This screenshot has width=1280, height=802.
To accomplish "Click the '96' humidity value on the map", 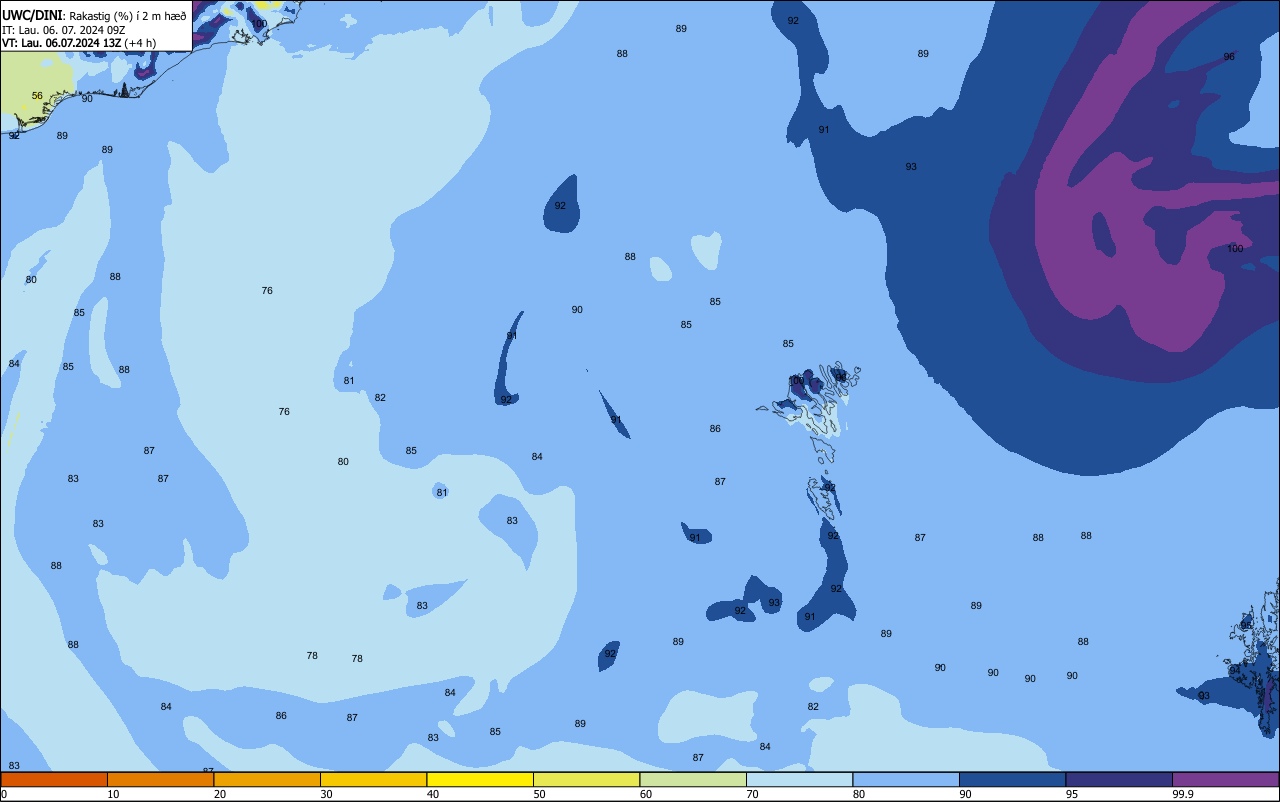I will point(1229,57).
